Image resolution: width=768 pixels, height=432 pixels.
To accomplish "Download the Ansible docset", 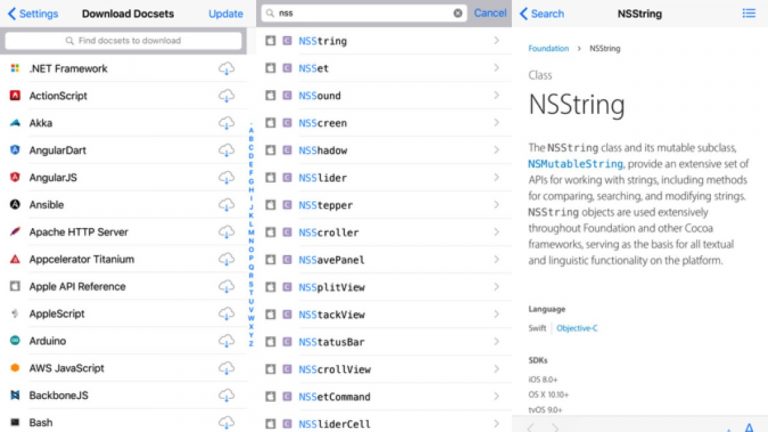I will pyautogui.click(x=226, y=205).
